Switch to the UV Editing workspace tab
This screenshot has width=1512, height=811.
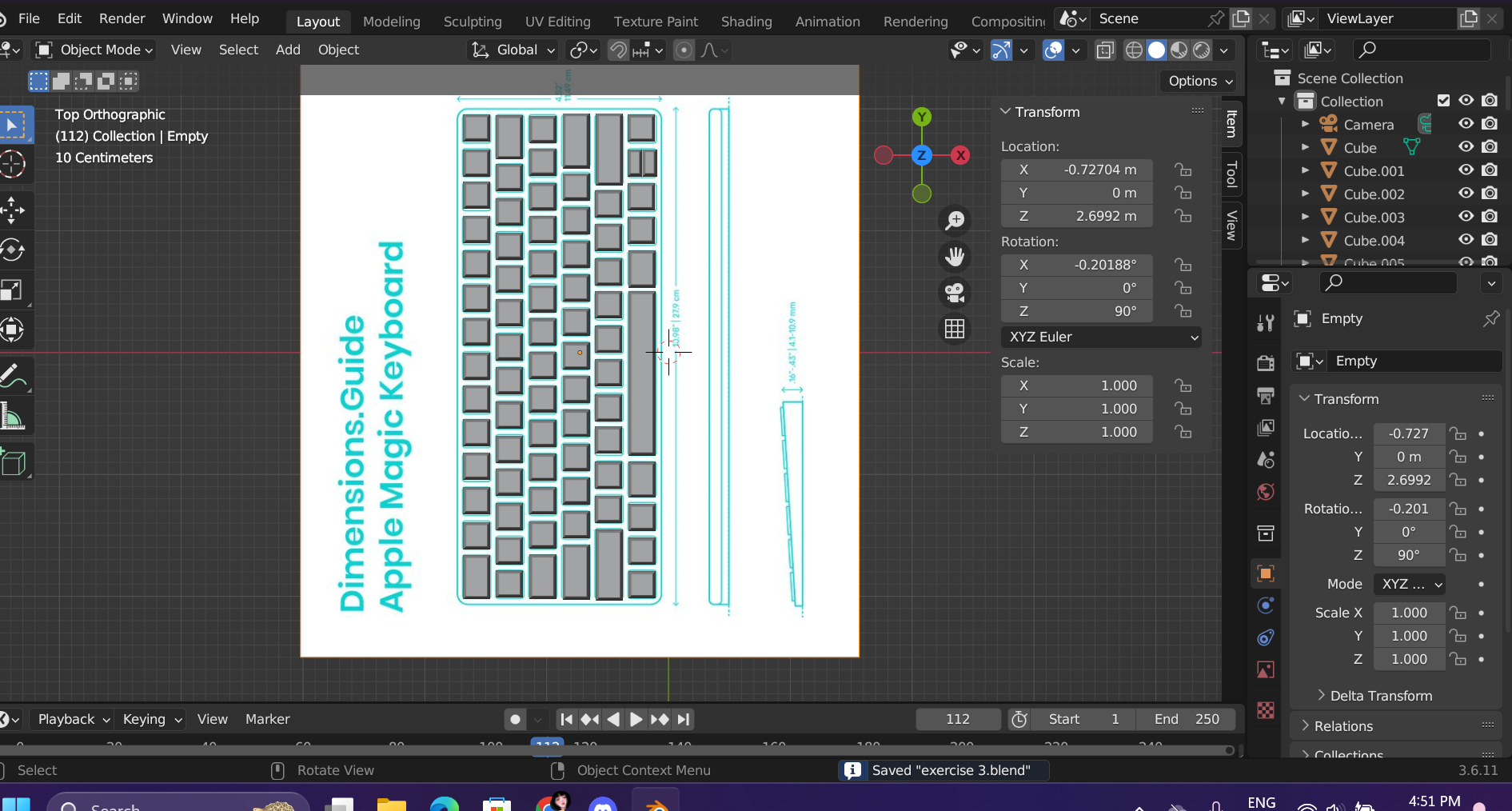click(x=557, y=22)
